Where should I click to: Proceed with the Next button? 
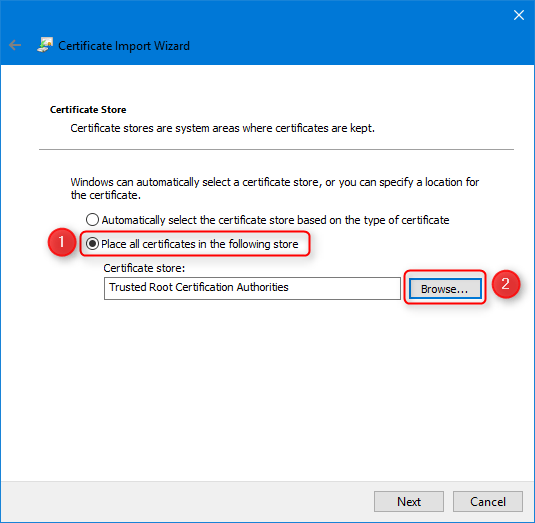[409, 502]
